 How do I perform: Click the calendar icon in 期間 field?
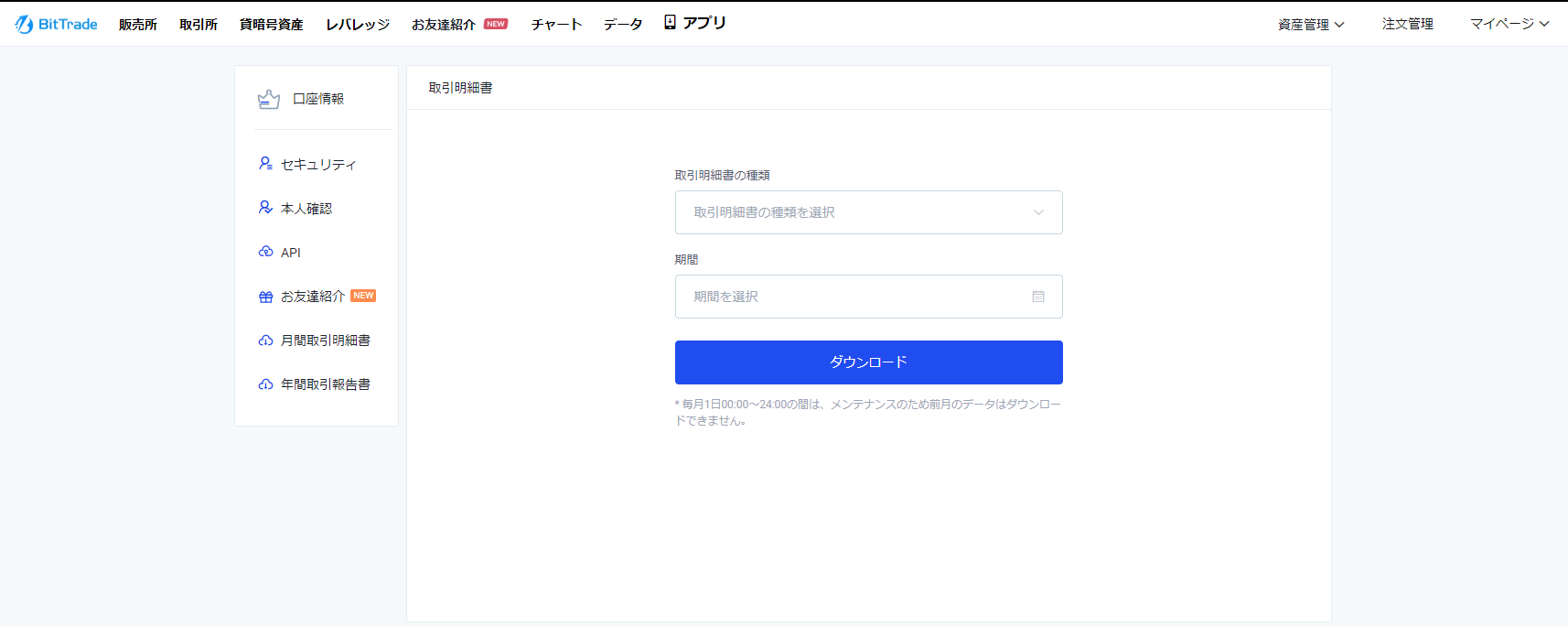pos(1037,297)
